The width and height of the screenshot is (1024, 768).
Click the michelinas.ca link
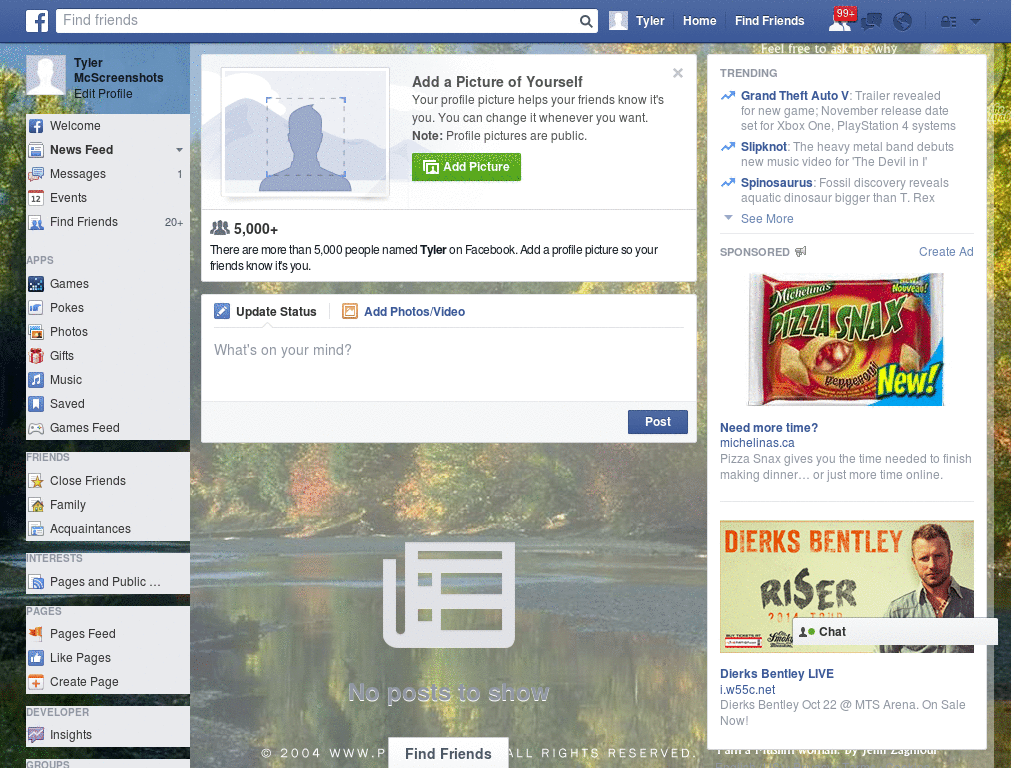[x=757, y=443]
